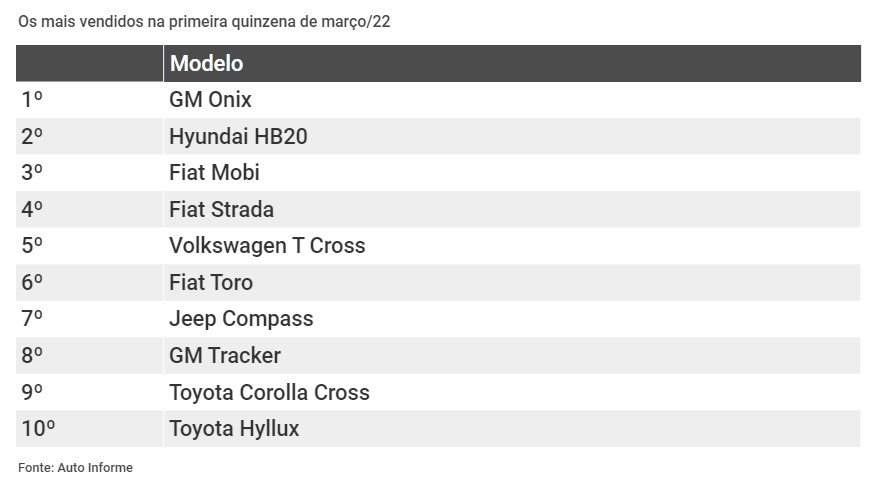Click Toyota Corolla Cross model name
Image resolution: width=873 pixels, height=497 pixels.
[269, 392]
